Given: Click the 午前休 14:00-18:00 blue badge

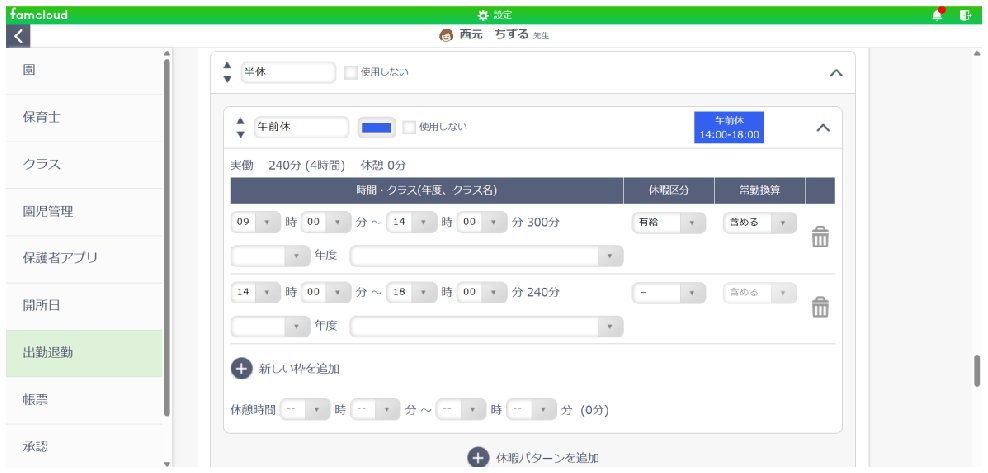Looking at the screenshot, I should 731,128.
